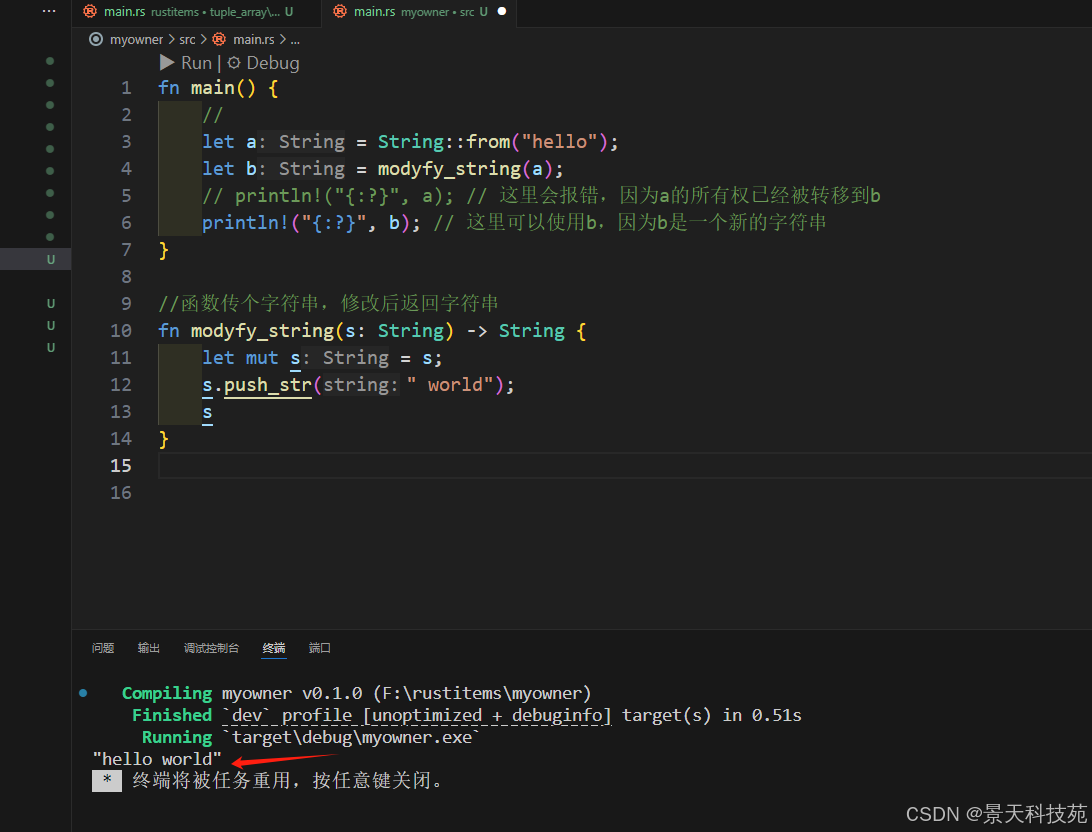Click the push_str method on line 12
1092x832 pixels.
click(267, 385)
